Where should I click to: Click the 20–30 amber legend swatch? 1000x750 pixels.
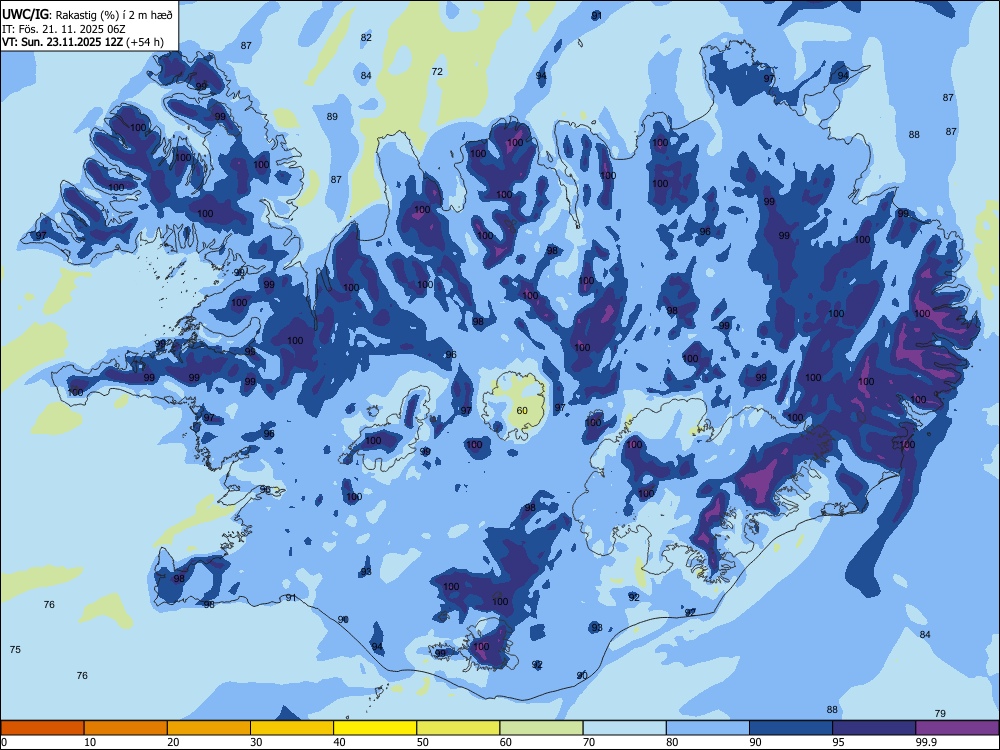(209, 728)
